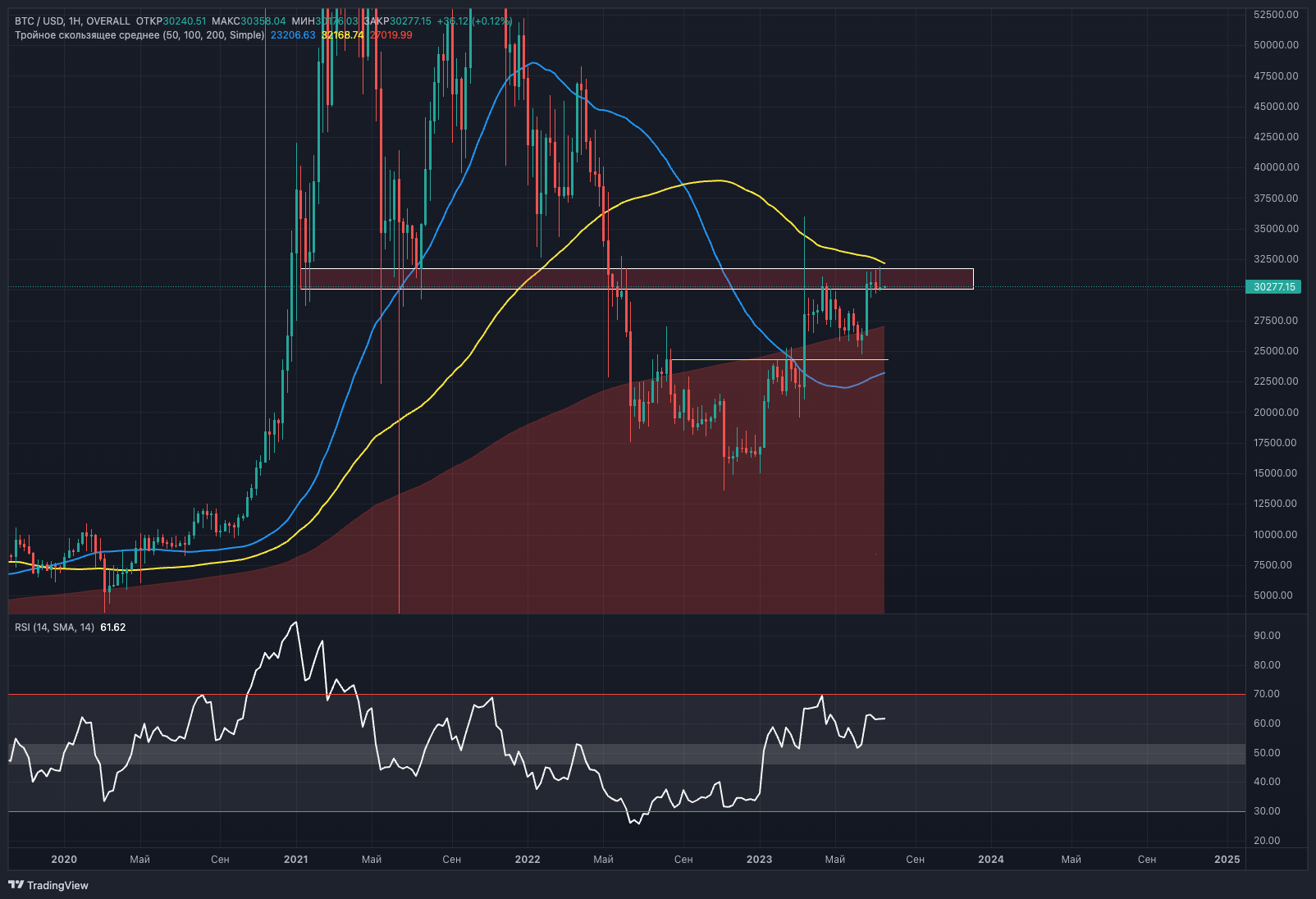This screenshot has width=1316, height=899.
Task: Click the red 27019.99 moving average value
Action: tap(391, 35)
